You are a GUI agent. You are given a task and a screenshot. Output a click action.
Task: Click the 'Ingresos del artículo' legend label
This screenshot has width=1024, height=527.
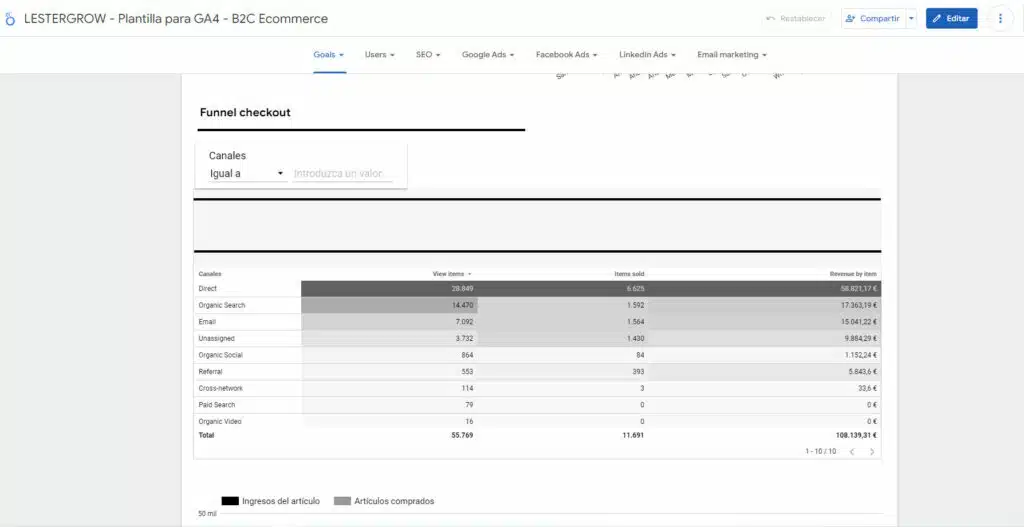point(281,502)
